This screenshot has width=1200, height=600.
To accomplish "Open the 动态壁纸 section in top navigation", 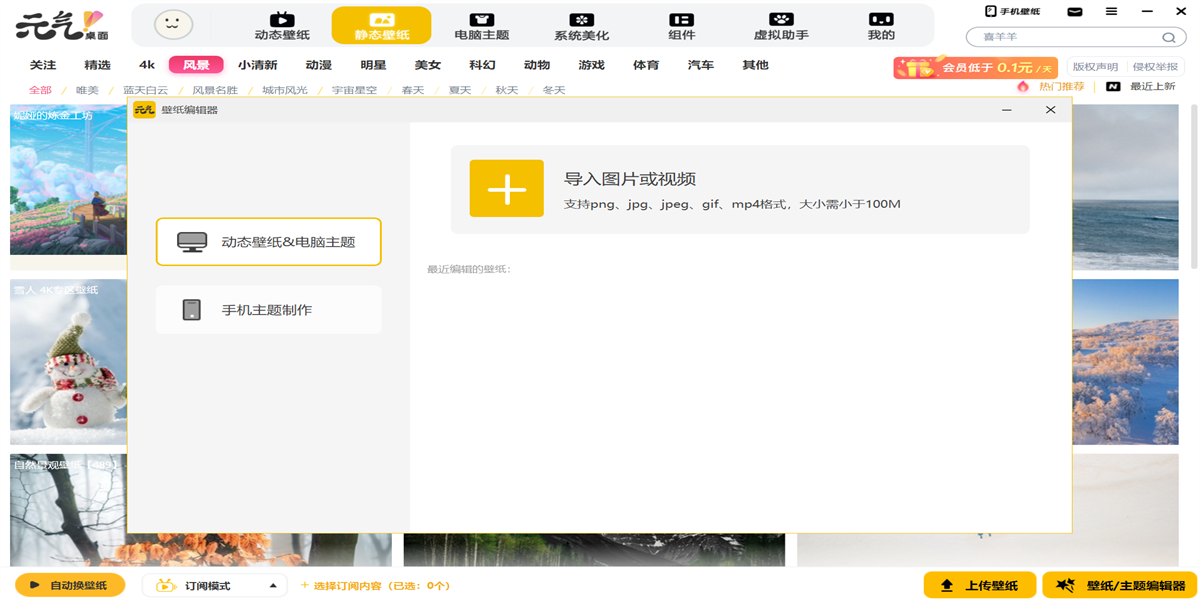I will pos(281,24).
